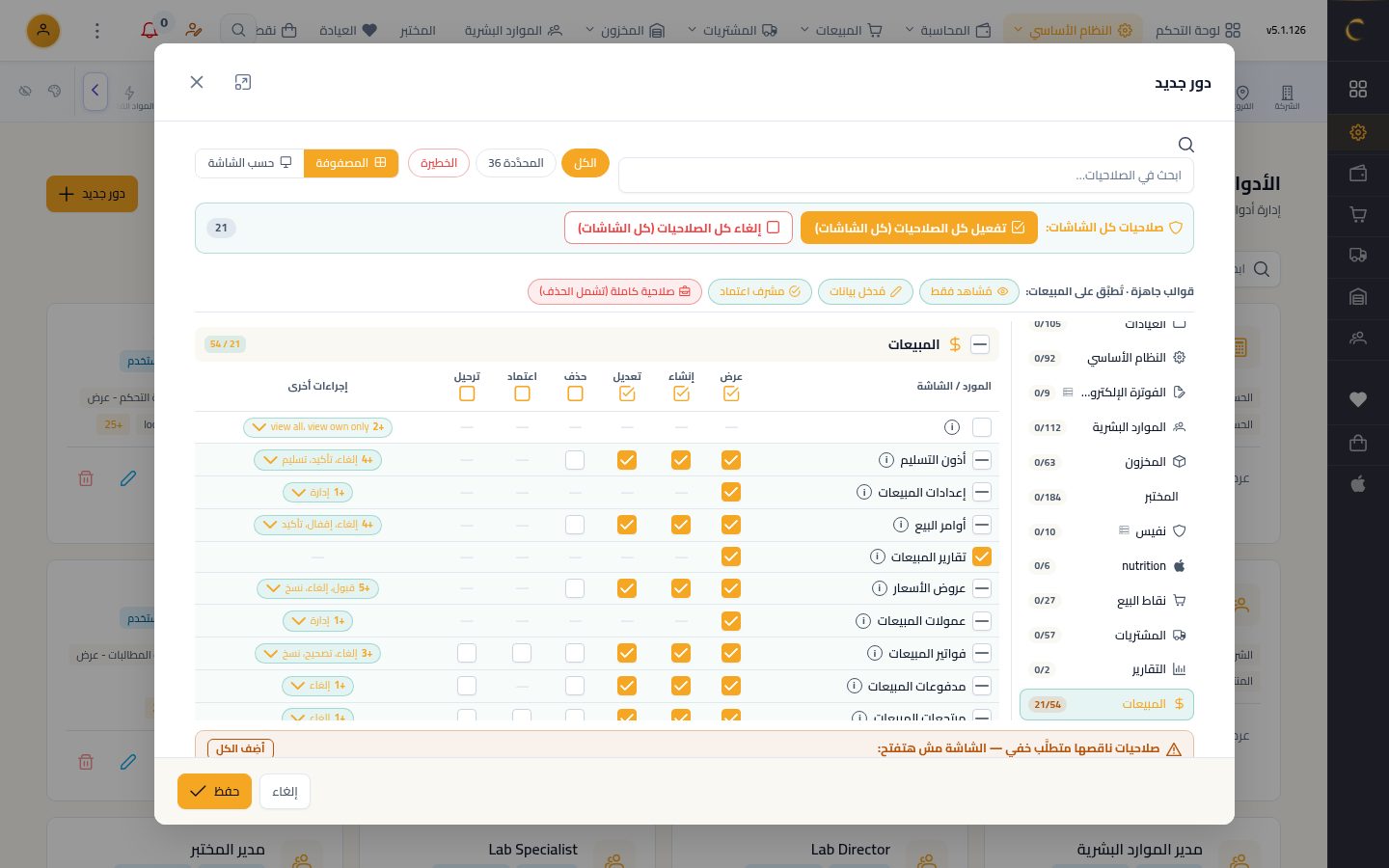Click the info icon beside عروض الأسعار
1389x868 pixels.
(x=880, y=588)
